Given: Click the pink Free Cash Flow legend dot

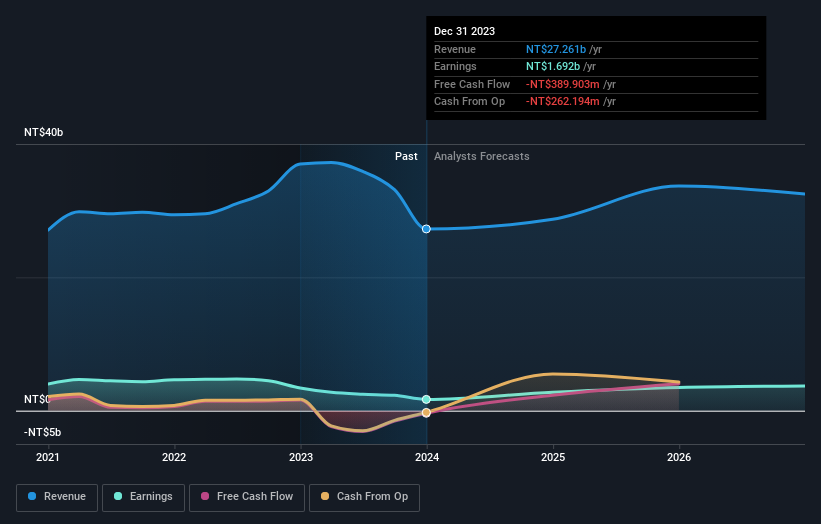Looking at the screenshot, I should 205,496.
